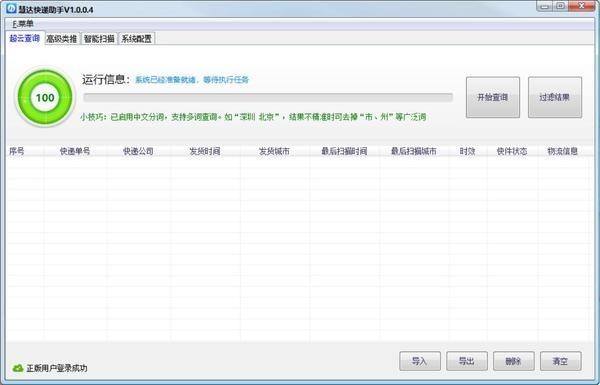Sort by 快递单号 column header
The image size is (600, 385).
[x=75, y=151]
